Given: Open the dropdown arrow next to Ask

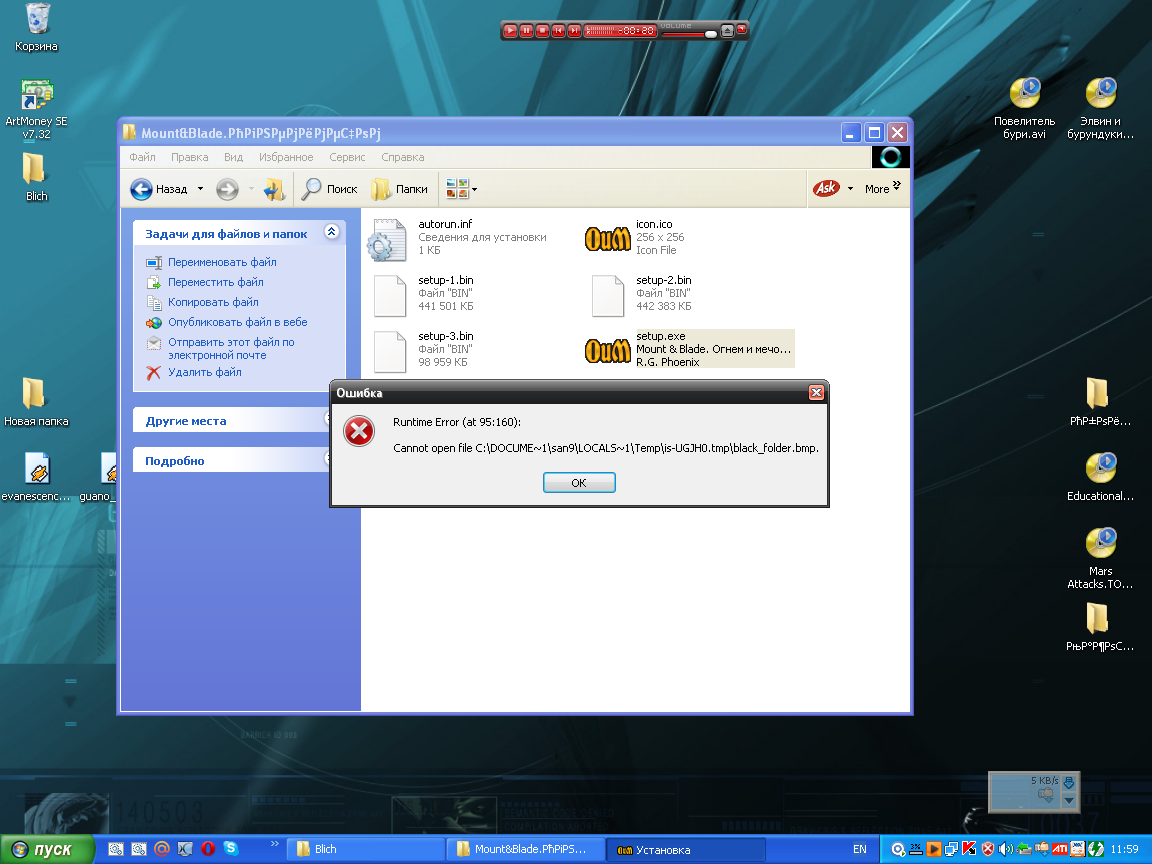Looking at the screenshot, I should click(850, 189).
